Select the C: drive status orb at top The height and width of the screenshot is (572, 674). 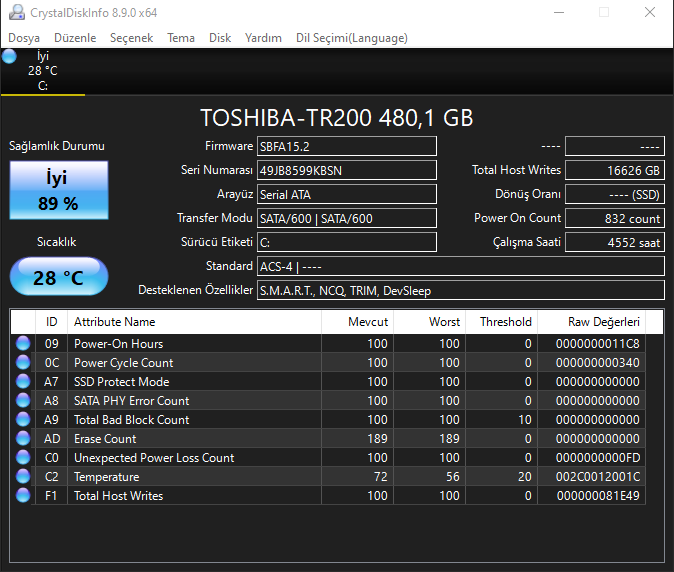click(9, 56)
